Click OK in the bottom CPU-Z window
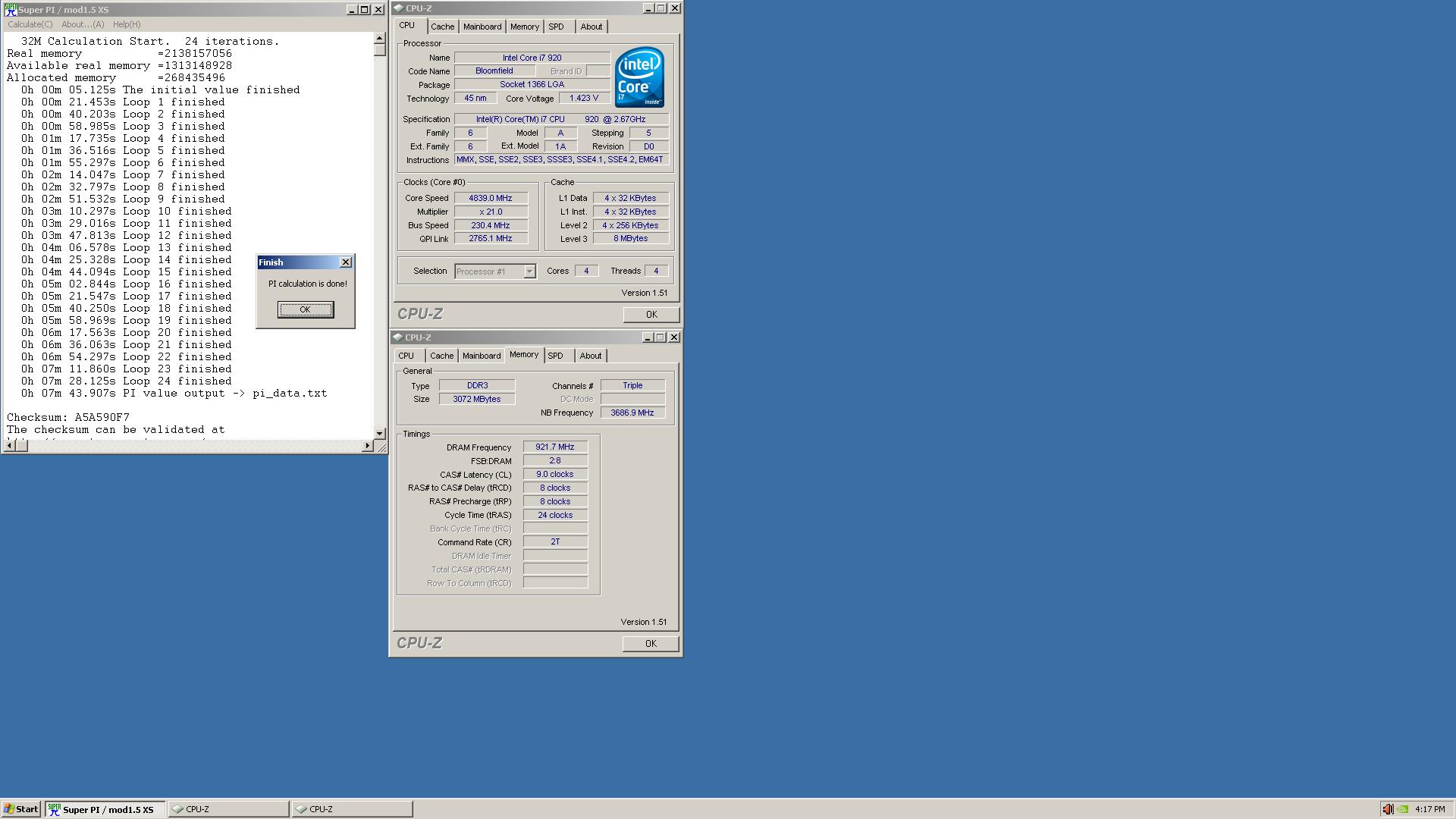Image resolution: width=1456 pixels, height=819 pixels. (x=651, y=644)
